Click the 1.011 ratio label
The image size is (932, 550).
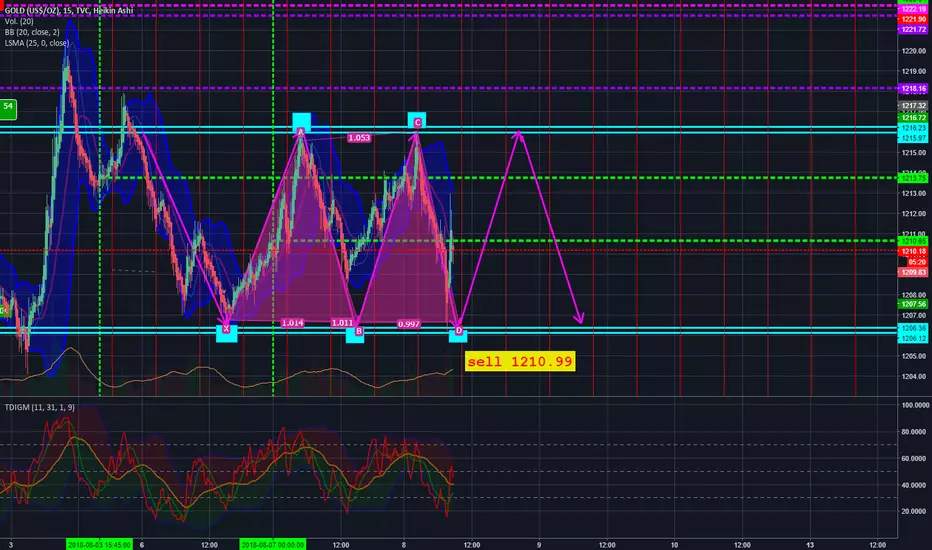coord(342,323)
